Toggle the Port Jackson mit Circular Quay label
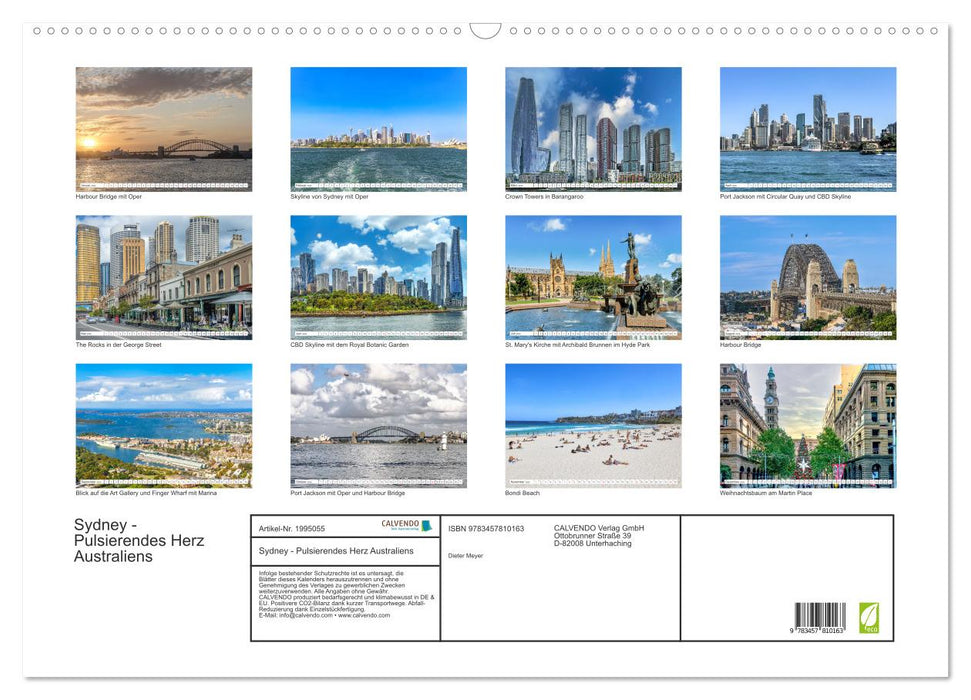 [783, 196]
